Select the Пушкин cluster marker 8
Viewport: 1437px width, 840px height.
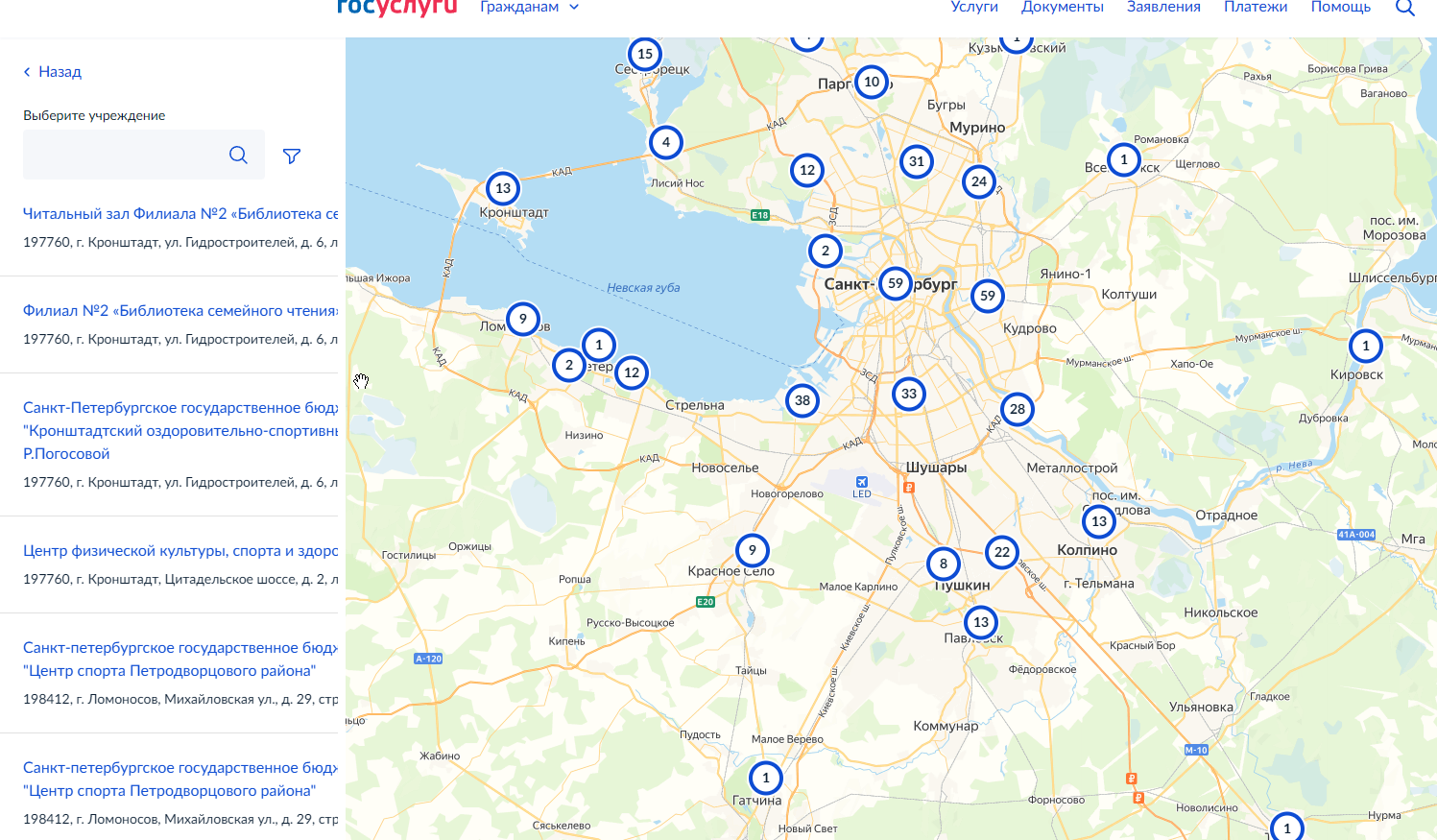[x=944, y=564]
